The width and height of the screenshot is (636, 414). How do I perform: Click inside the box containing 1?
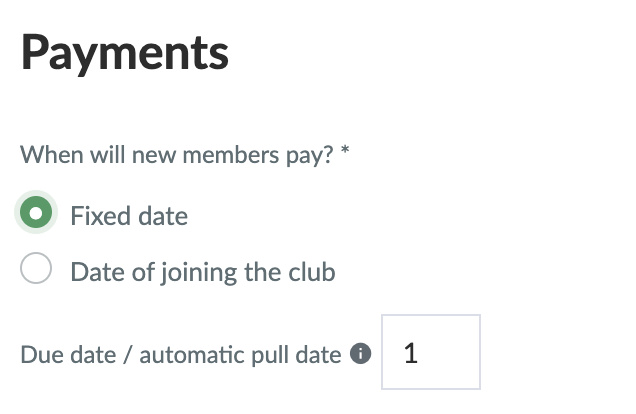[x=431, y=352]
